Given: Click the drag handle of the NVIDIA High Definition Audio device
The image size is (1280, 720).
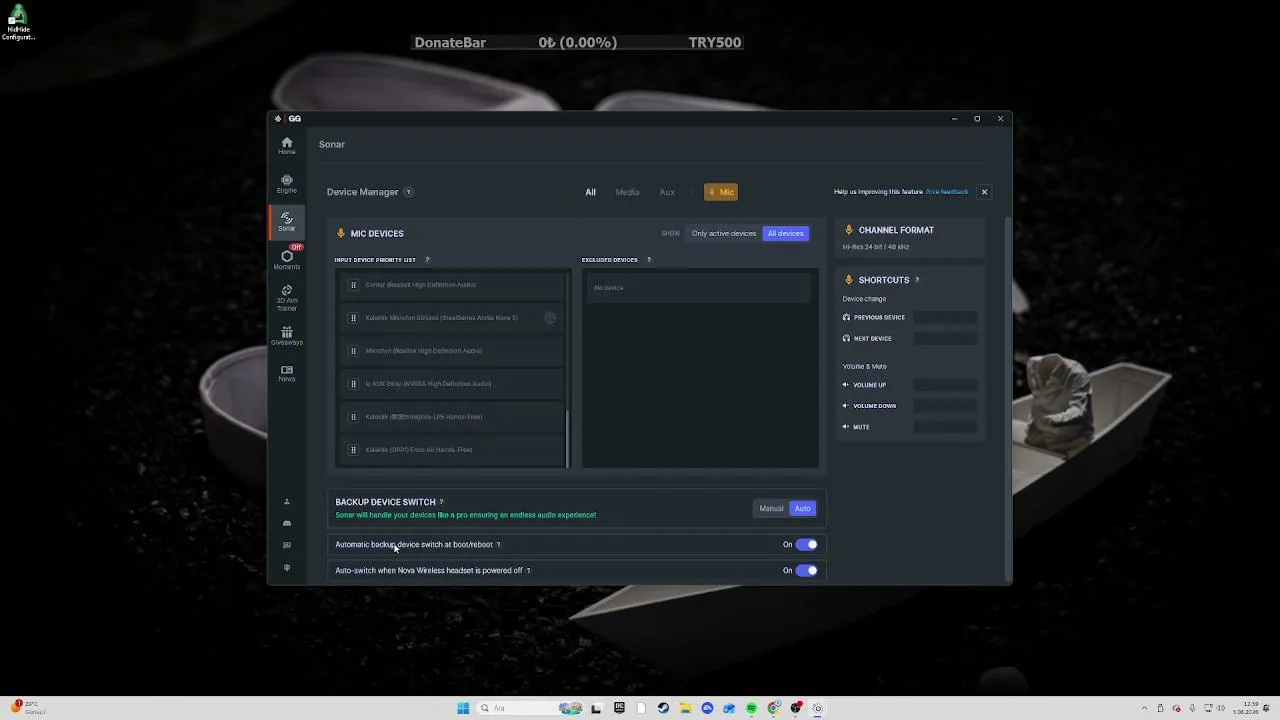Looking at the screenshot, I should point(353,384).
